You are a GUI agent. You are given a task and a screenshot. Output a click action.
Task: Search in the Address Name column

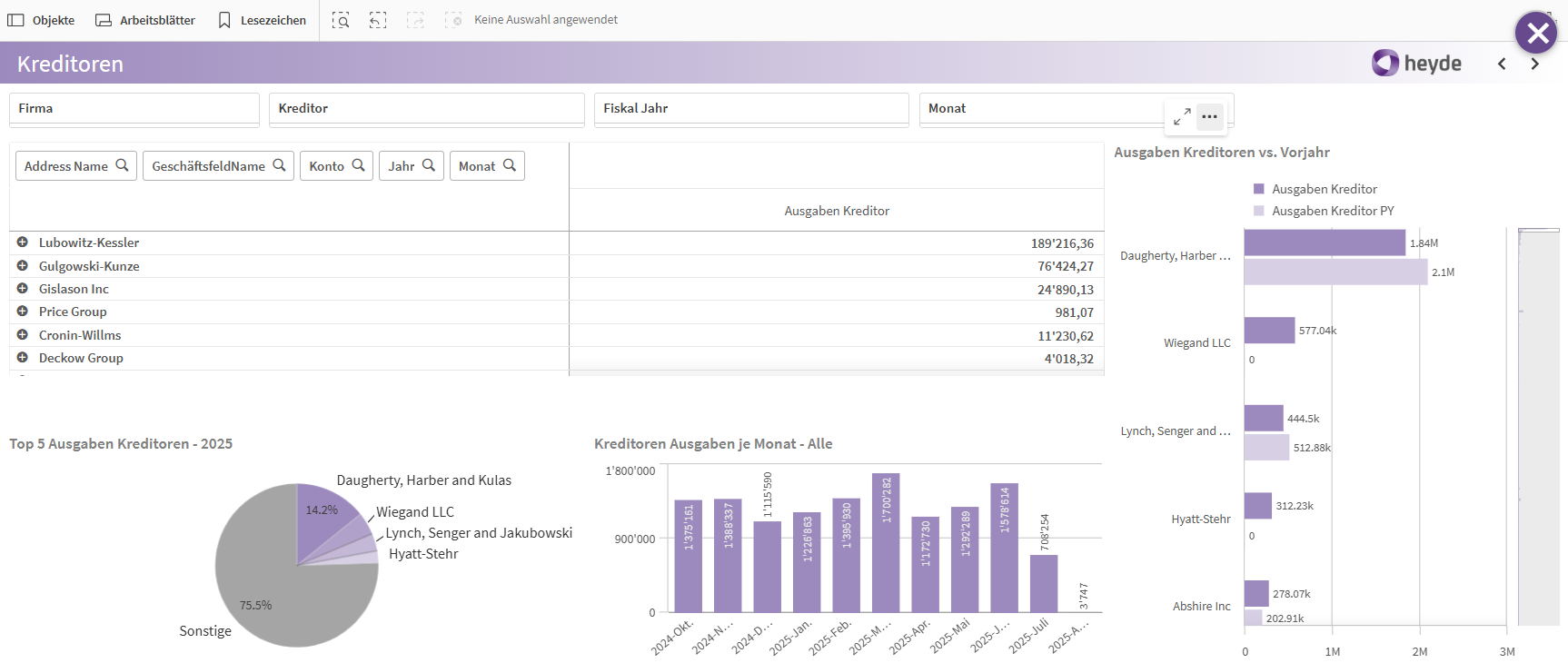[x=122, y=165]
